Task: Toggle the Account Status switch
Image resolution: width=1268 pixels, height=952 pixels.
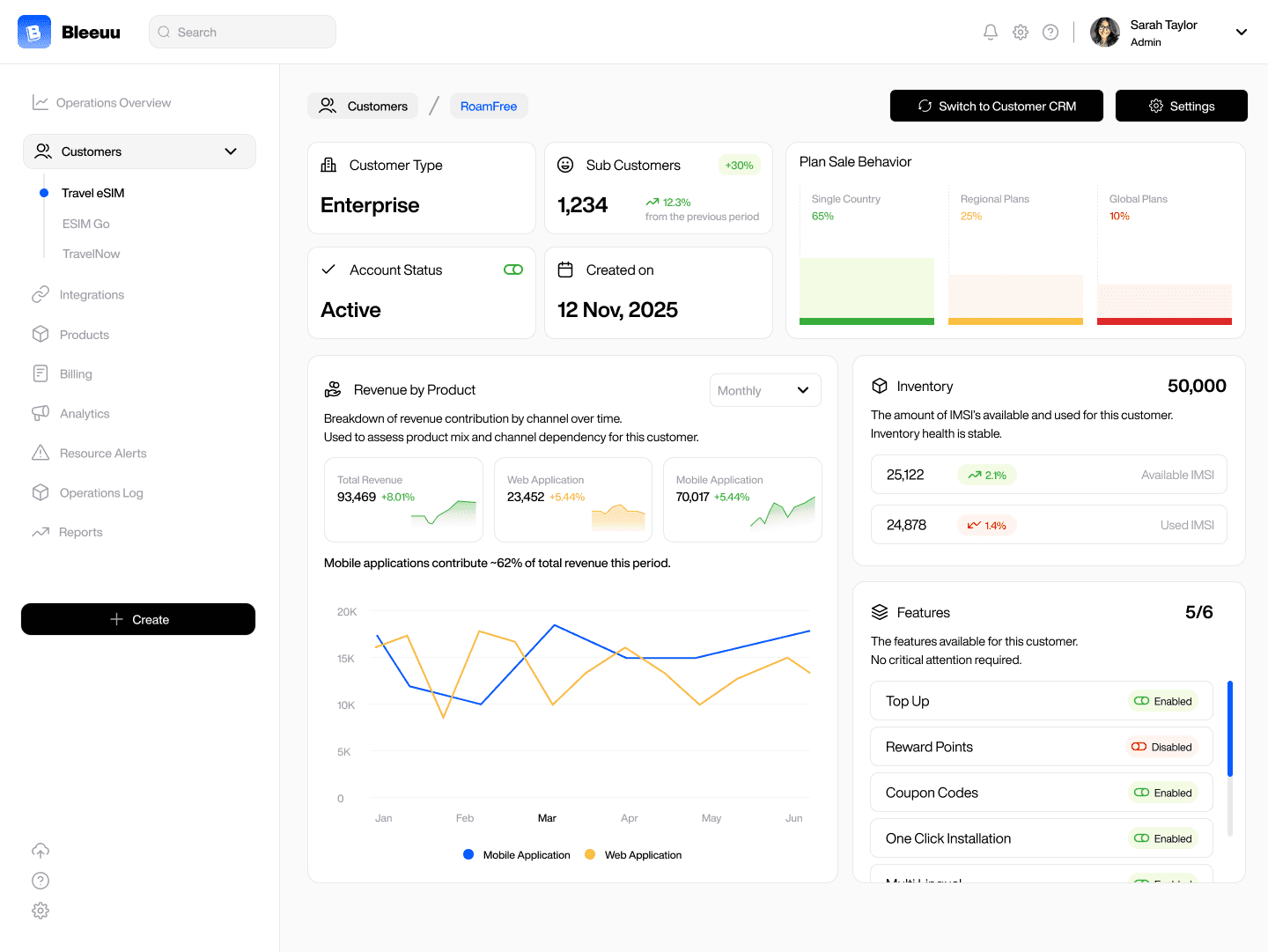Action: click(x=513, y=269)
